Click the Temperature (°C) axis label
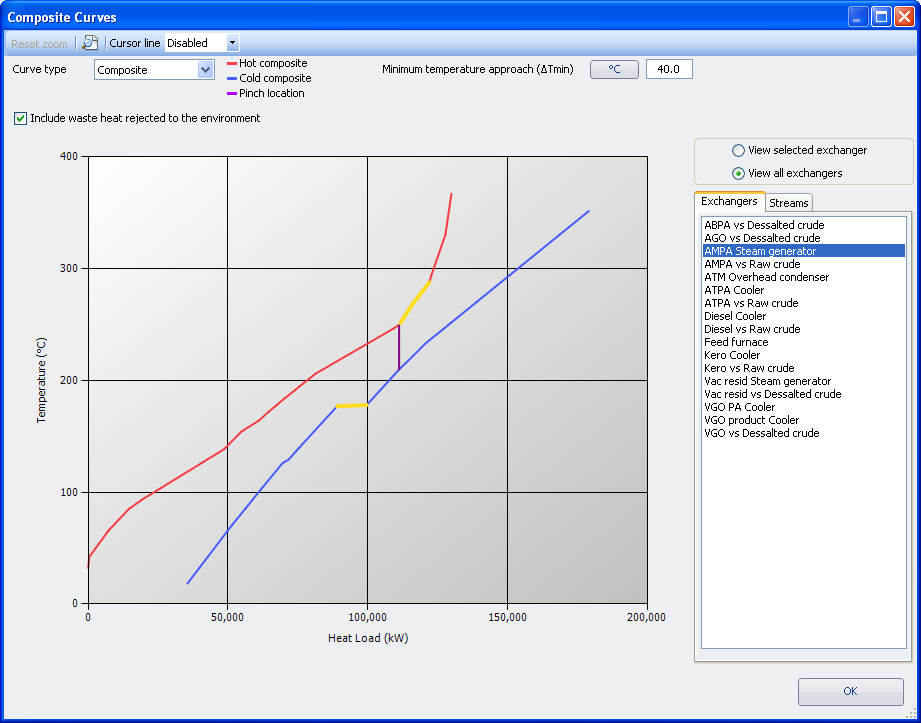921x723 pixels. pyautogui.click(x=41, y=380)
